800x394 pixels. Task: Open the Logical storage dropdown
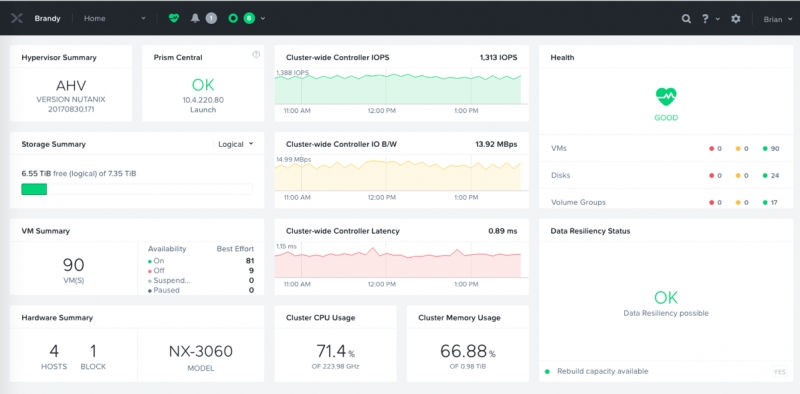click(x=235, y=144)
